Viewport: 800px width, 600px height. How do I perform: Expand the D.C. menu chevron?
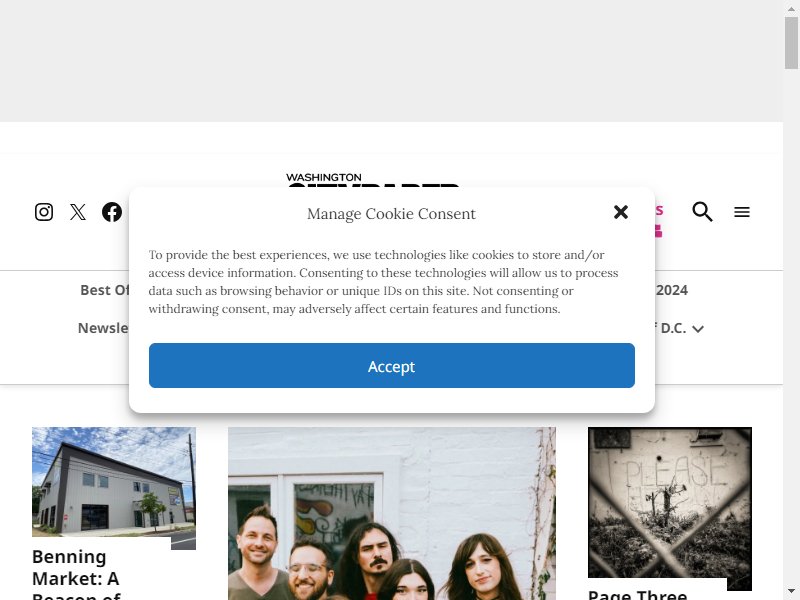click(698, 329)
